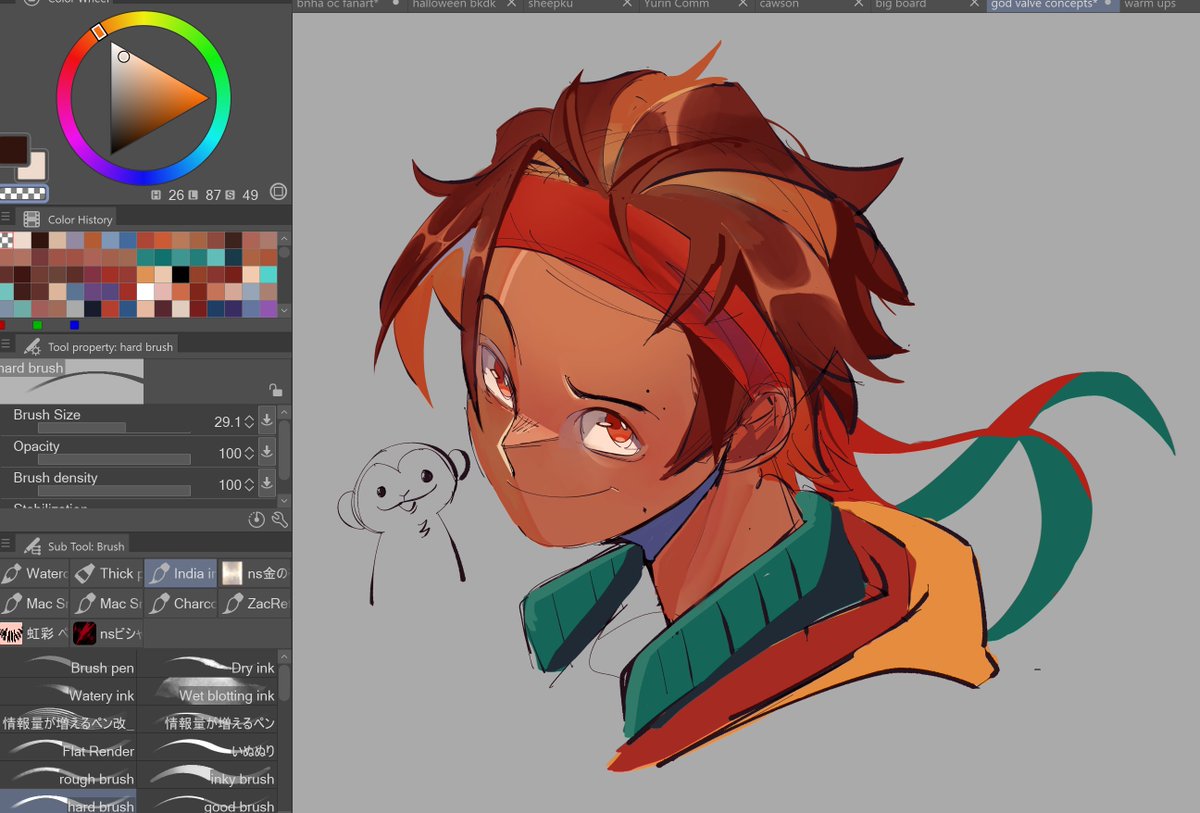Close the halloween bkdk tab
This screenshot has height=813, width=1200.
pos(510,4)
